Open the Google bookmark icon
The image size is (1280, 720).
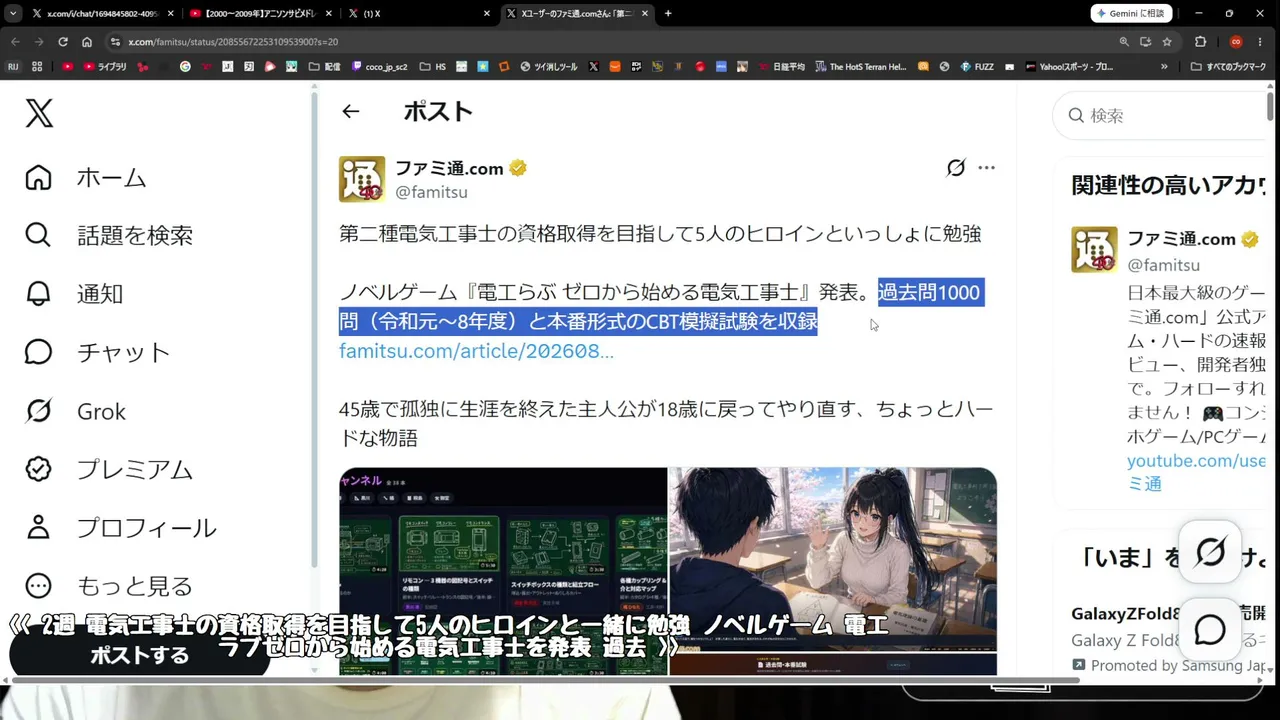coord(185,67)
